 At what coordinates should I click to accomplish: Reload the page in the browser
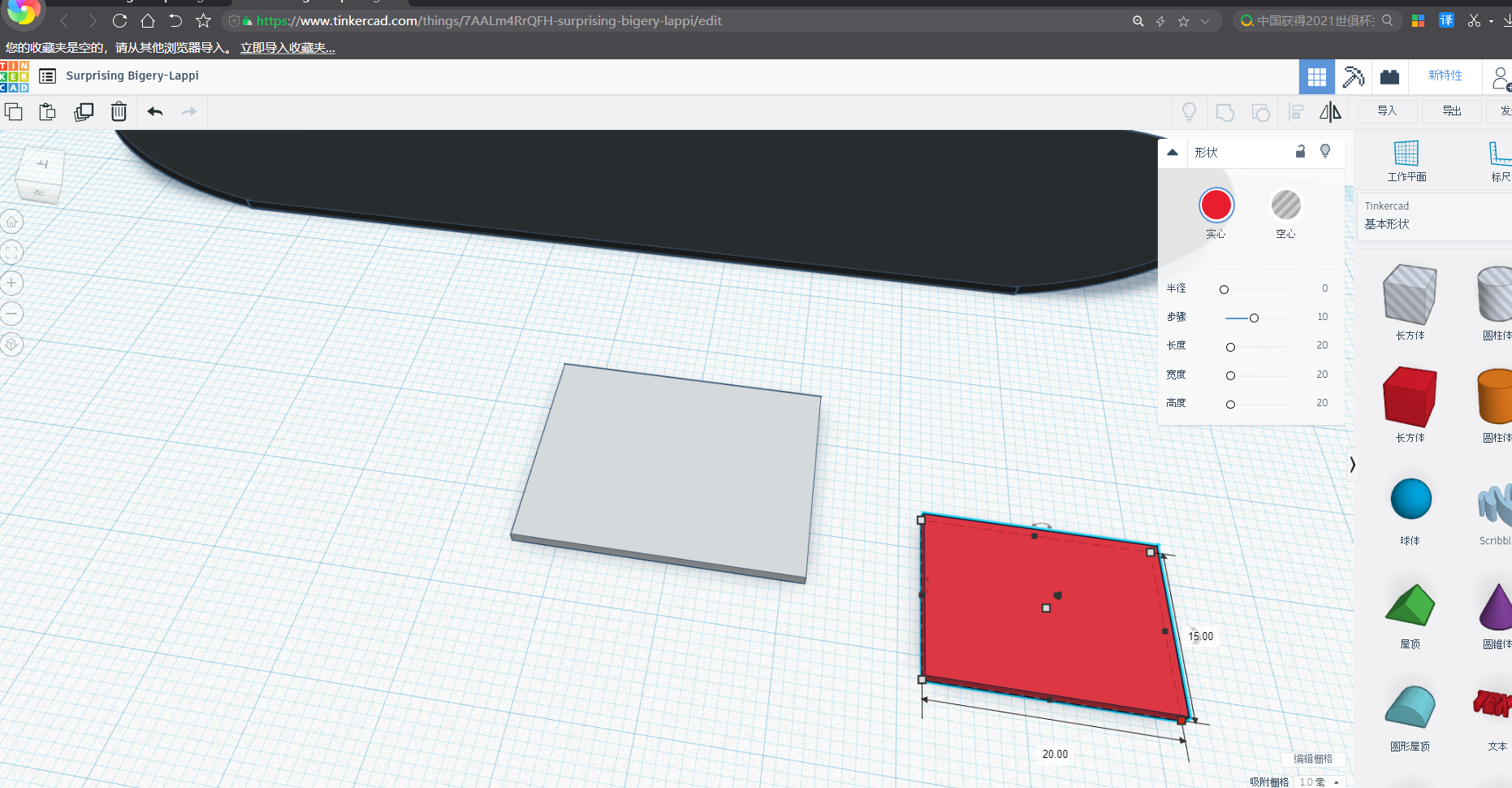click(x=119, y=21)
